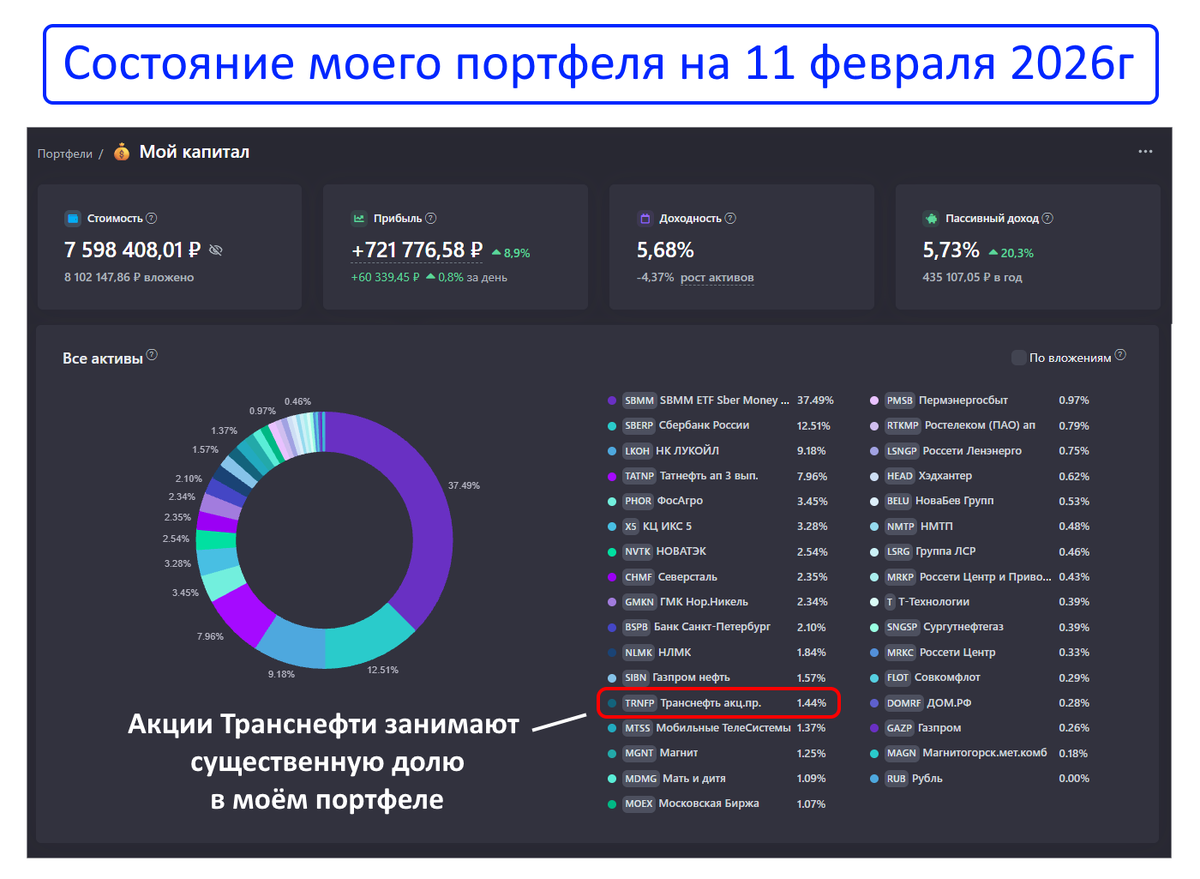Enable the По вложениям checkbox
Screen dimensions: 1200x879
pos(1019,356)
